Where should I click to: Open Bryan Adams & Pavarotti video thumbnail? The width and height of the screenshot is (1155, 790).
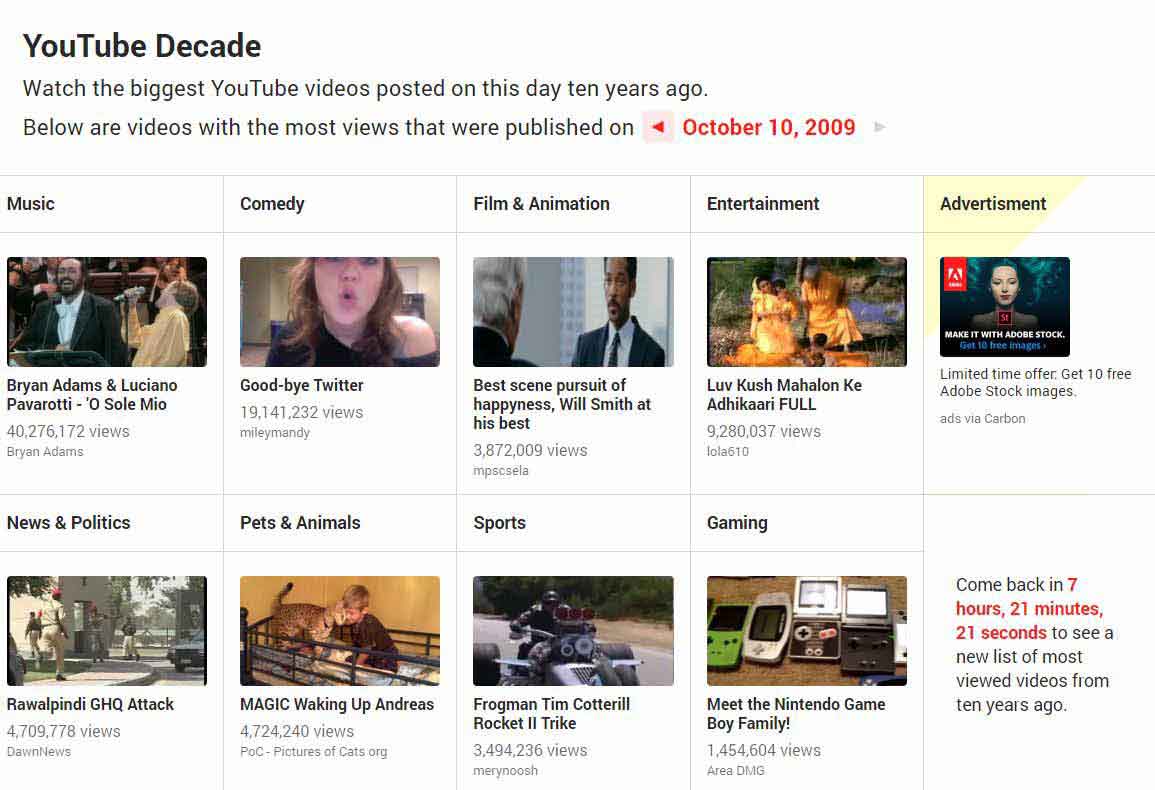(x=107, y=312)
